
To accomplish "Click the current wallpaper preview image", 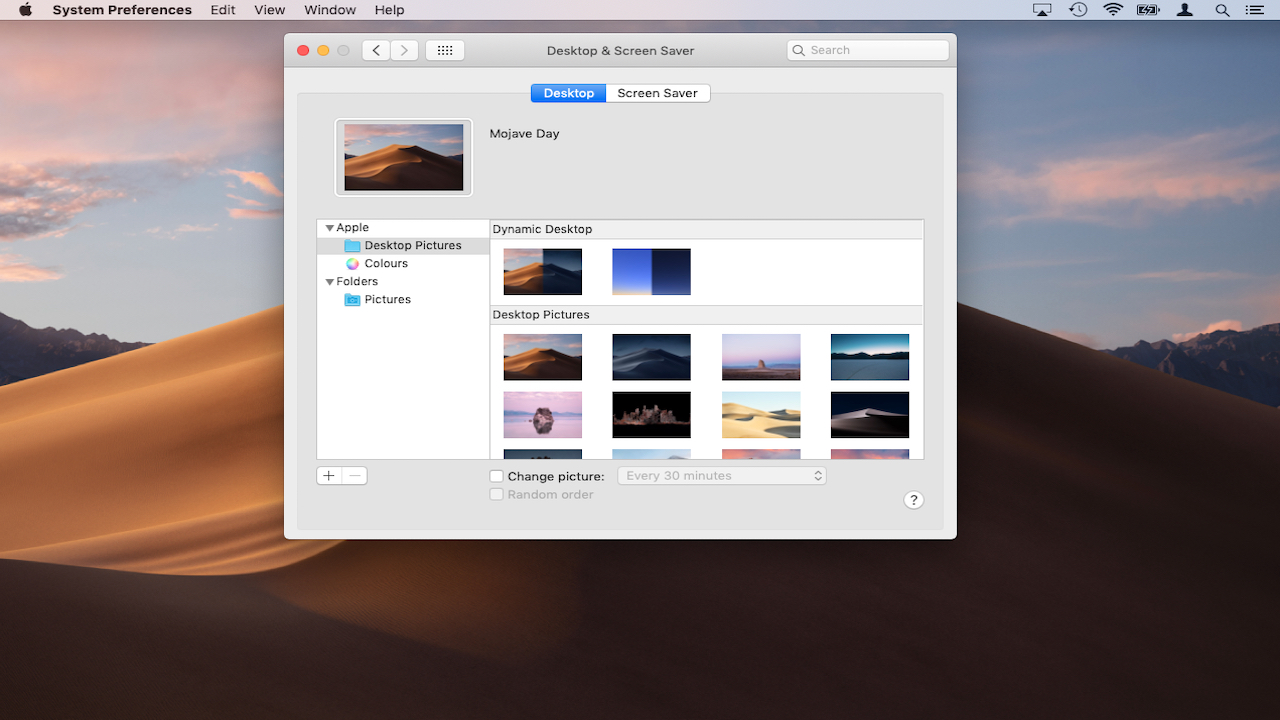I will click(404, 157).
